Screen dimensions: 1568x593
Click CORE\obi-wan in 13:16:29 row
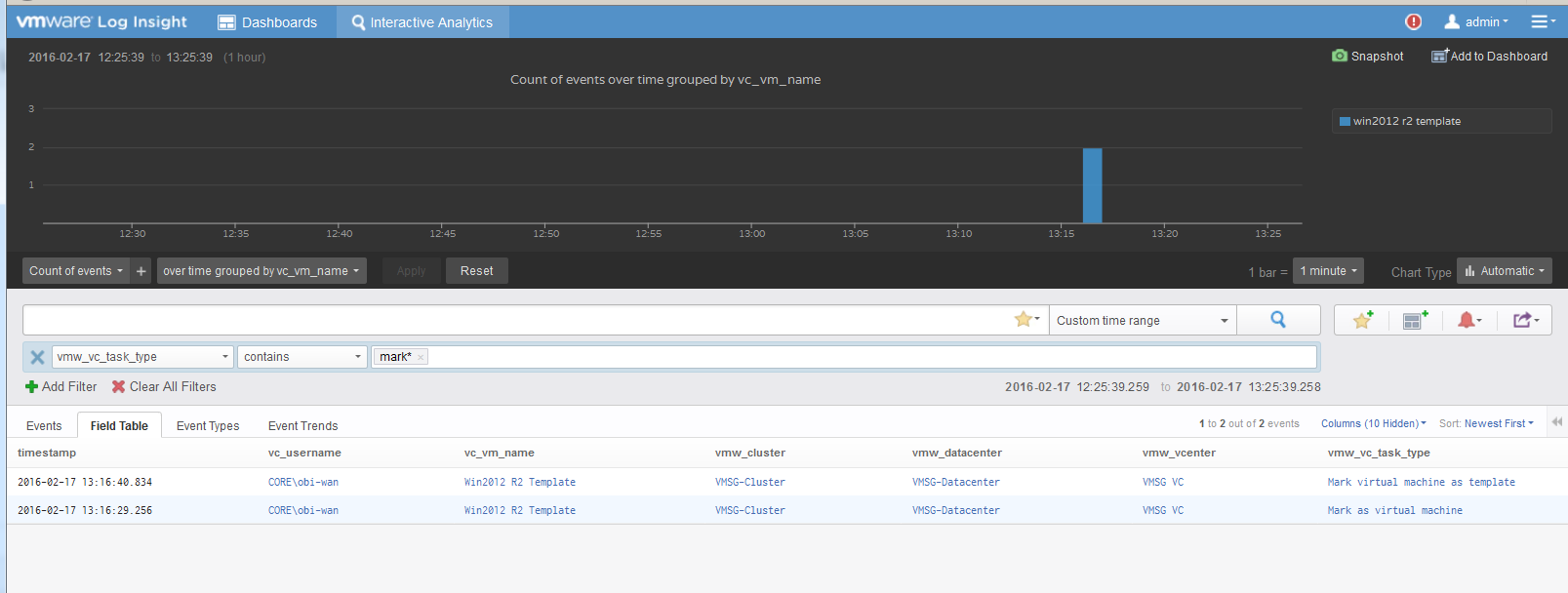point(303,510)
